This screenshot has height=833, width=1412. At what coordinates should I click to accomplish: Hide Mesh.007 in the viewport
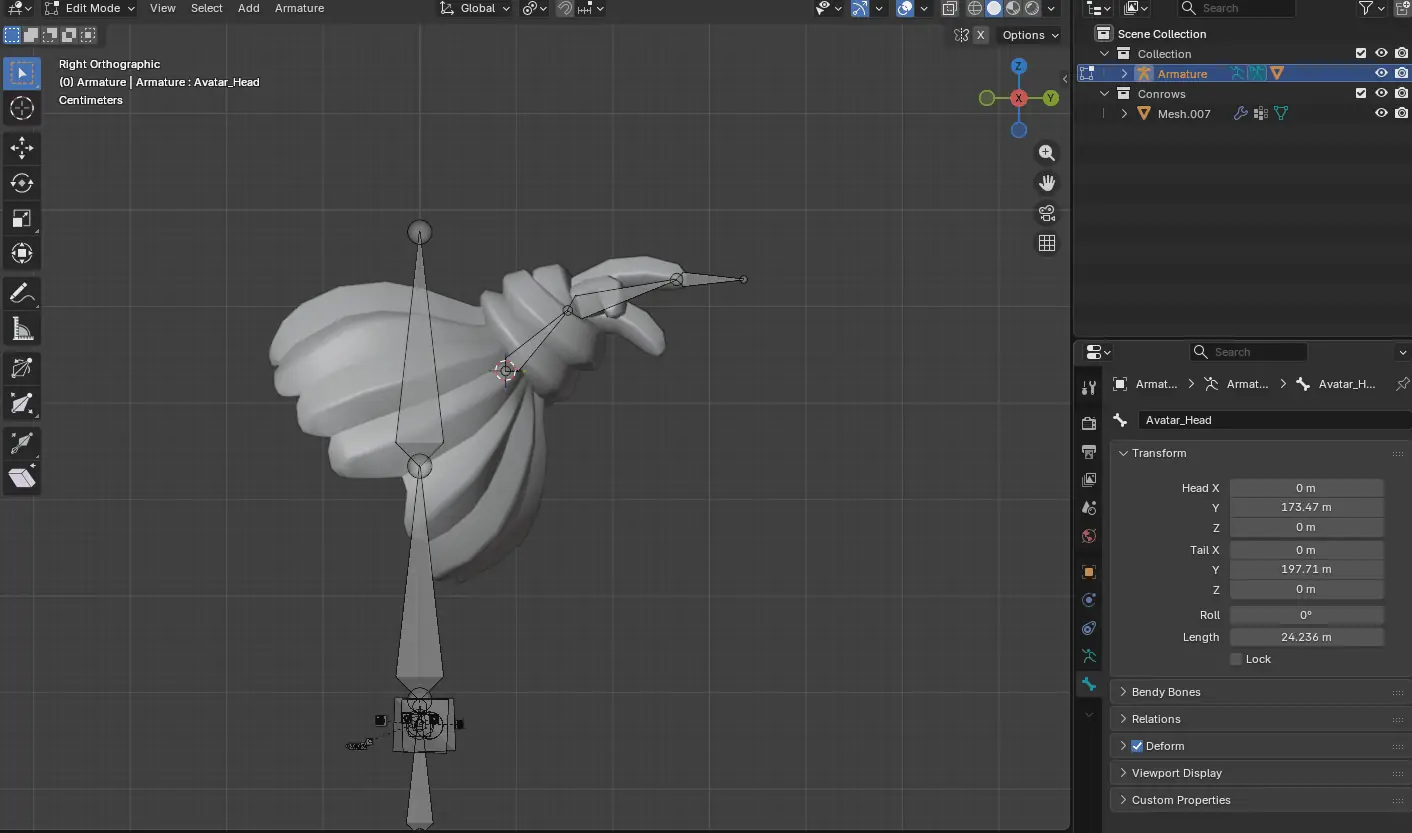1381,113
